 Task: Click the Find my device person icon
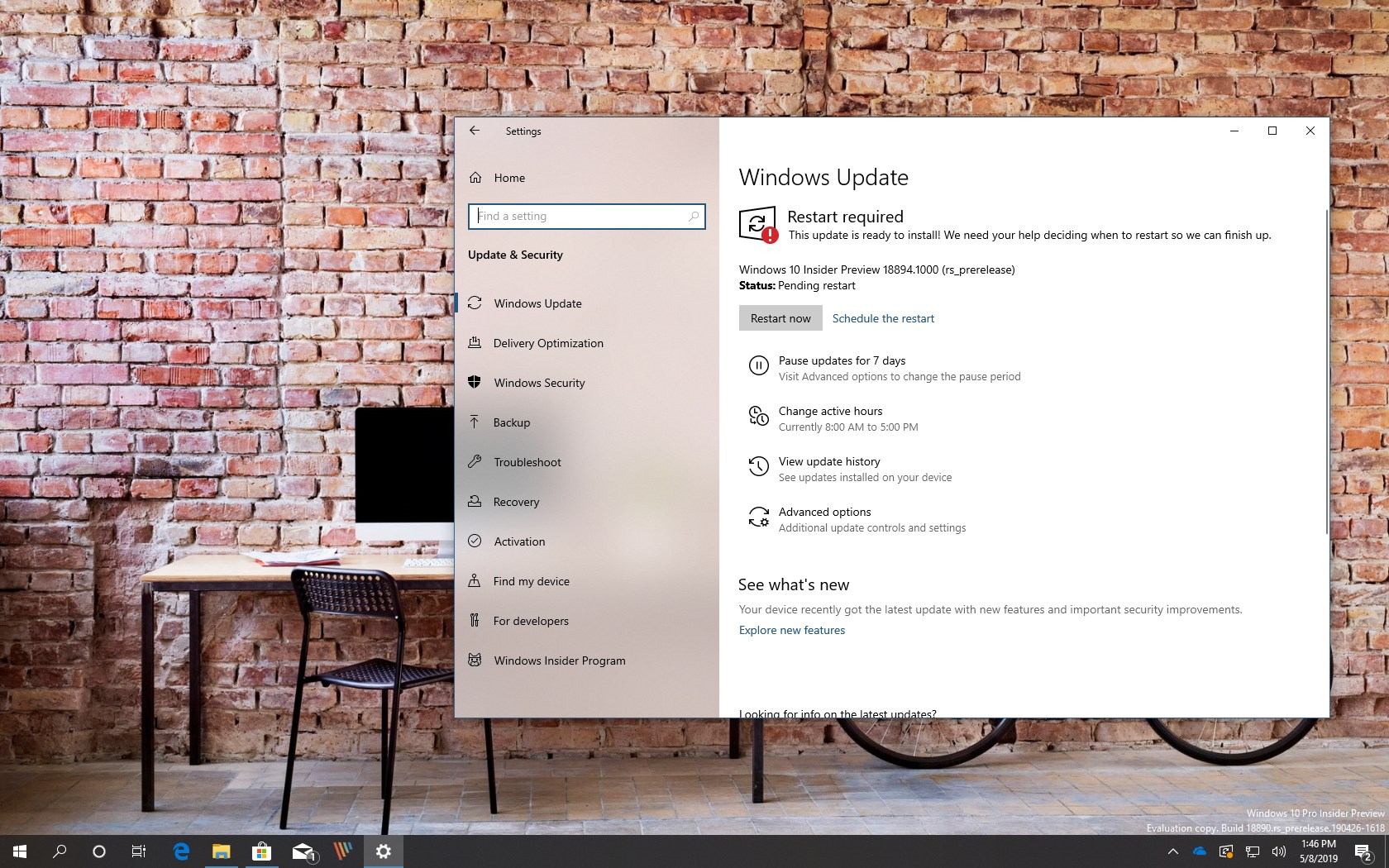pyautogui.click(x=475, y=580)
